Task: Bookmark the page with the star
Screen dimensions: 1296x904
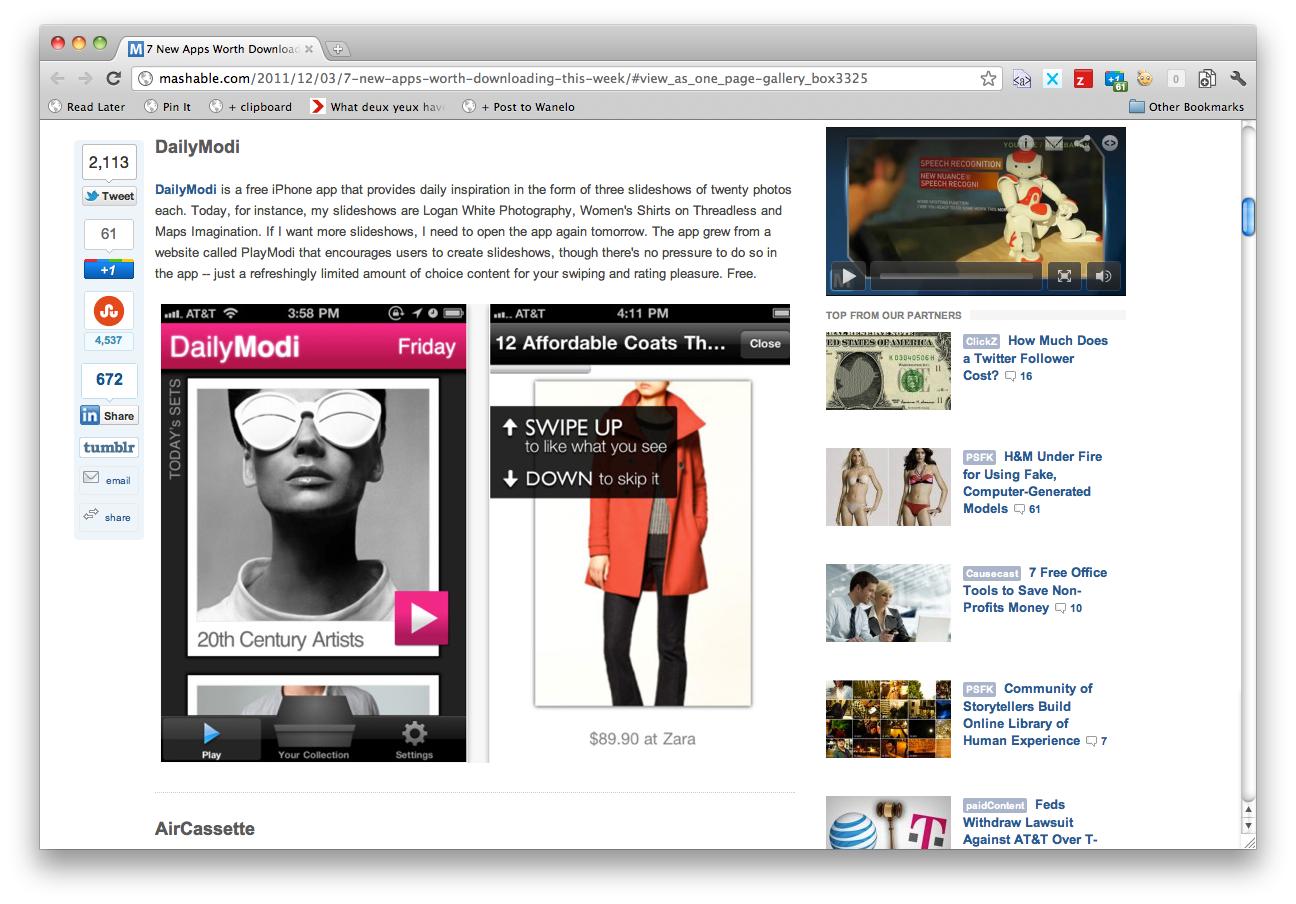Action: click(x=988, y=77)
